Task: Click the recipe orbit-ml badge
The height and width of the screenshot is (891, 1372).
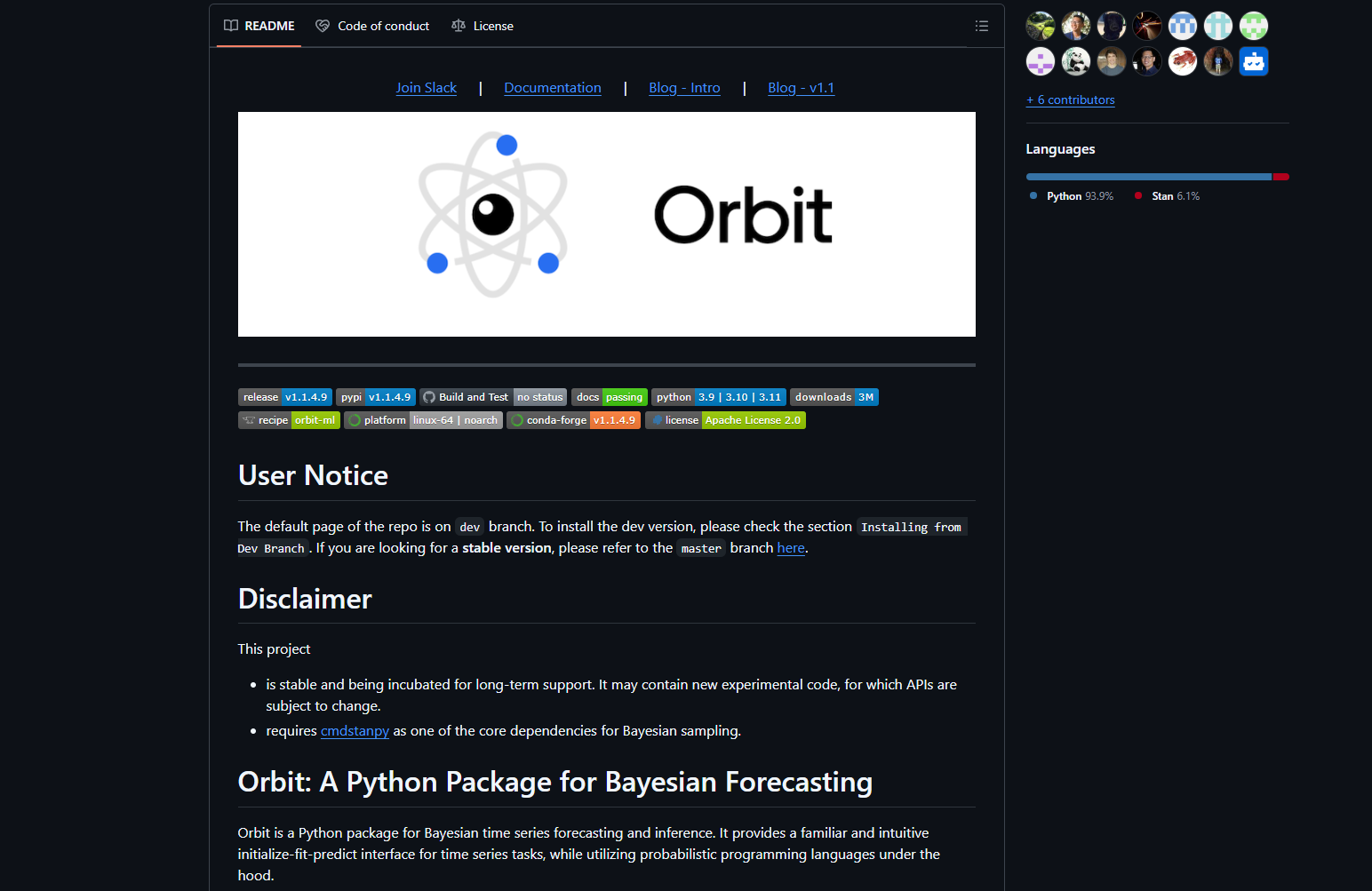Action: [x=289, y=420]
